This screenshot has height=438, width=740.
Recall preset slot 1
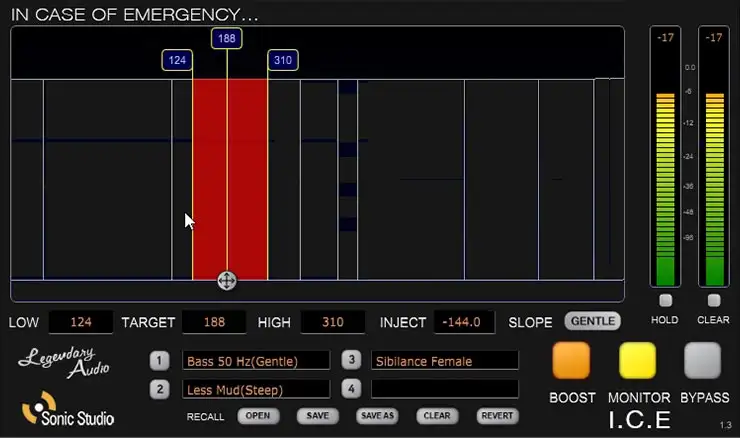tap(159, 361)
